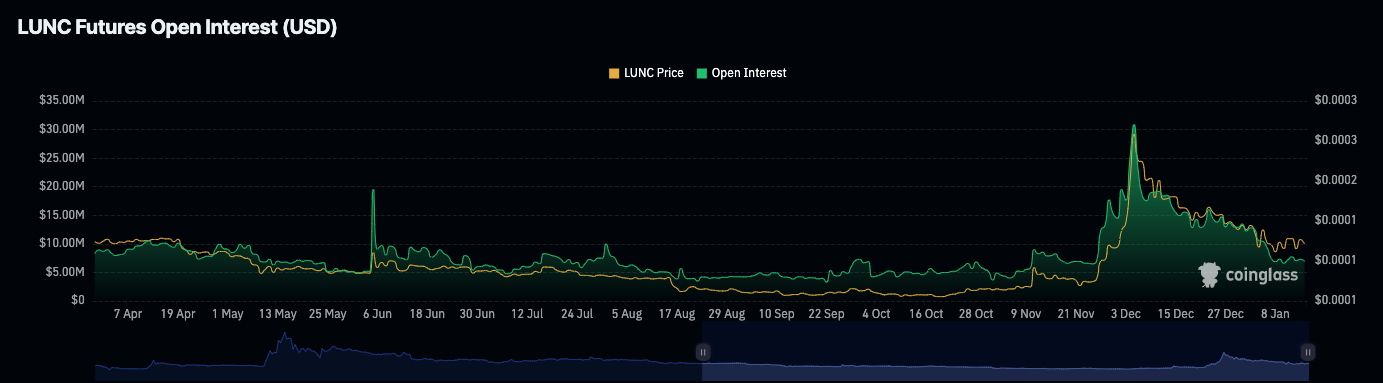Screen dimensions: 1383x383
Task: Click the $10.00M axis label
Action: tap(61, 243)
